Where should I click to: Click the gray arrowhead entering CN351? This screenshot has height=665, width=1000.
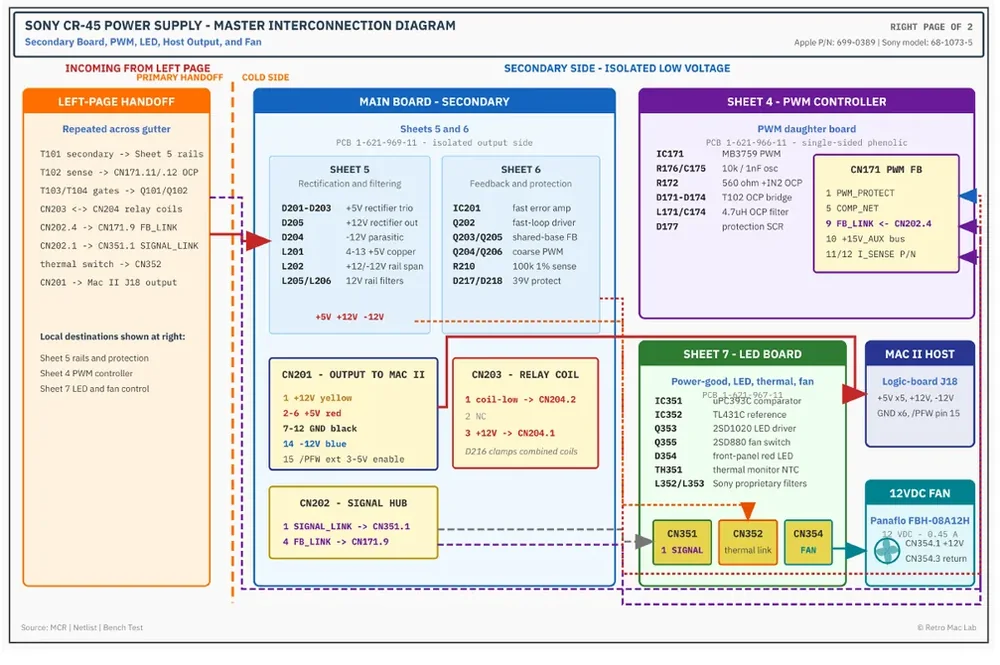pos(643,542)
